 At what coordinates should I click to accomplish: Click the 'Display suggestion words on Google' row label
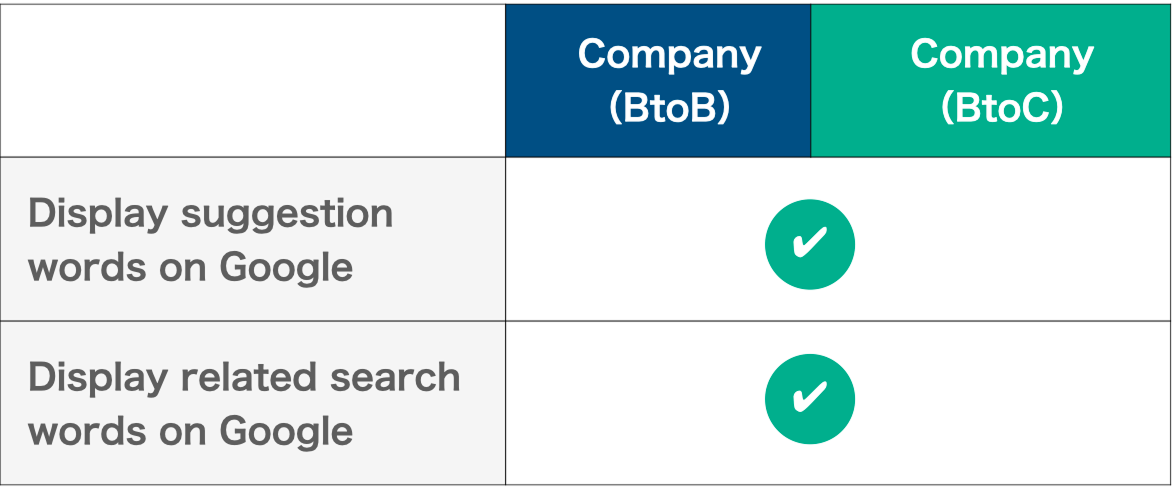(210, 240)
